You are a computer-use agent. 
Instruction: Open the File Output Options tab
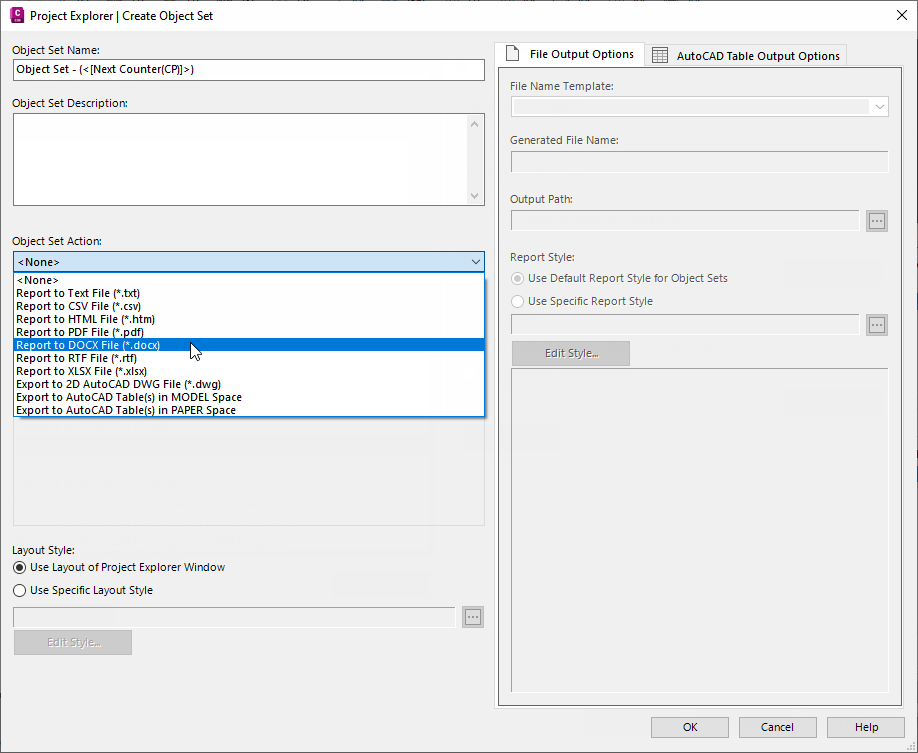571,54
